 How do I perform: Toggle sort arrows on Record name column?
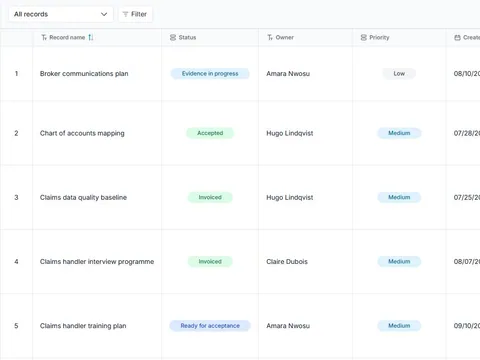coord(91,37)
